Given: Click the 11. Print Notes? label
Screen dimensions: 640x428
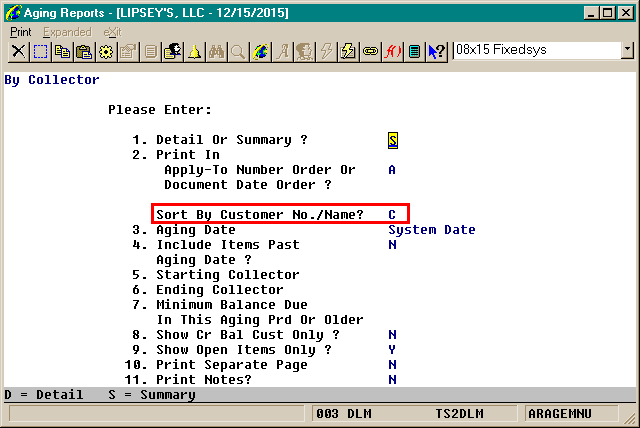Looking at the screenshot, I should click(188, 380).
